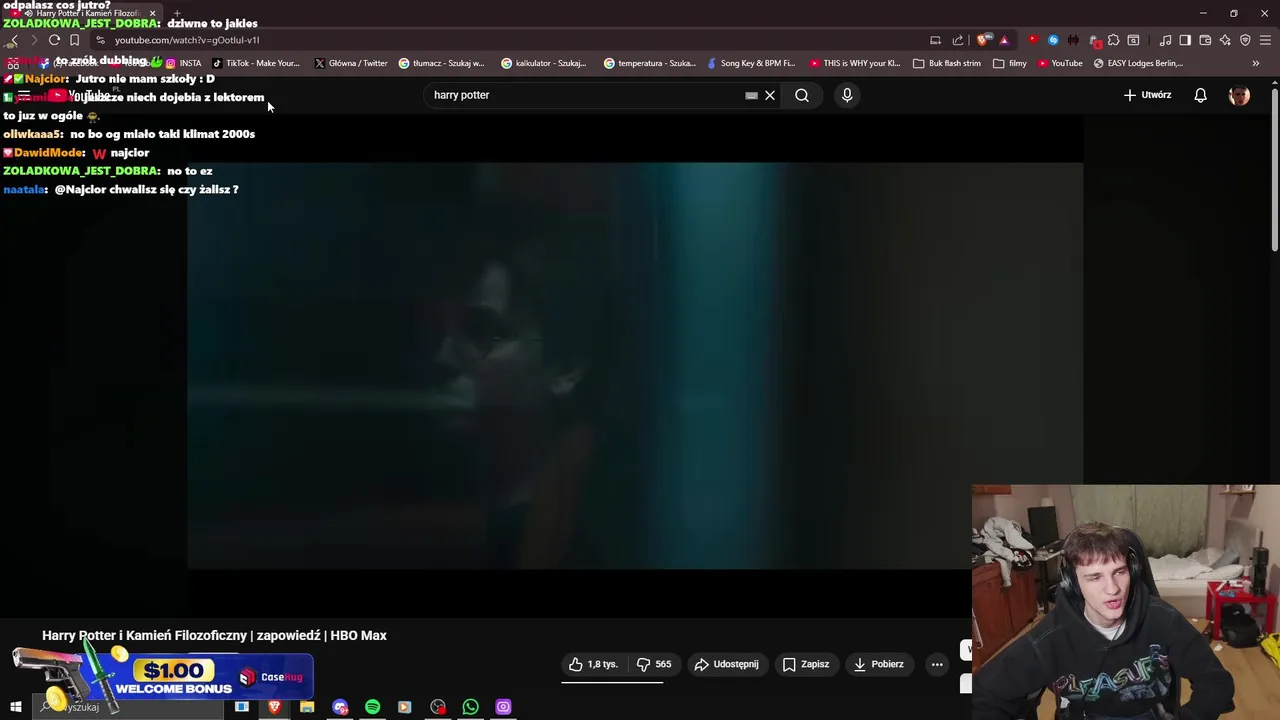The height and width of the screenshot is (720, 1280).
Task: Click the Udostępnij share button
Action: tap(727, 664)
